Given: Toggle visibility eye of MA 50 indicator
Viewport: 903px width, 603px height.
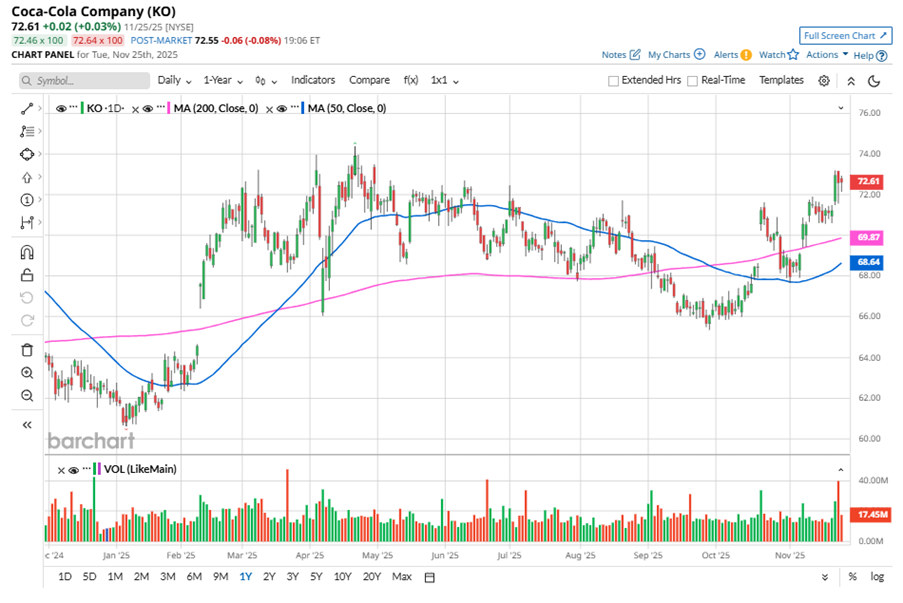Looking at the screenshot, I should (x=282, y=109).
